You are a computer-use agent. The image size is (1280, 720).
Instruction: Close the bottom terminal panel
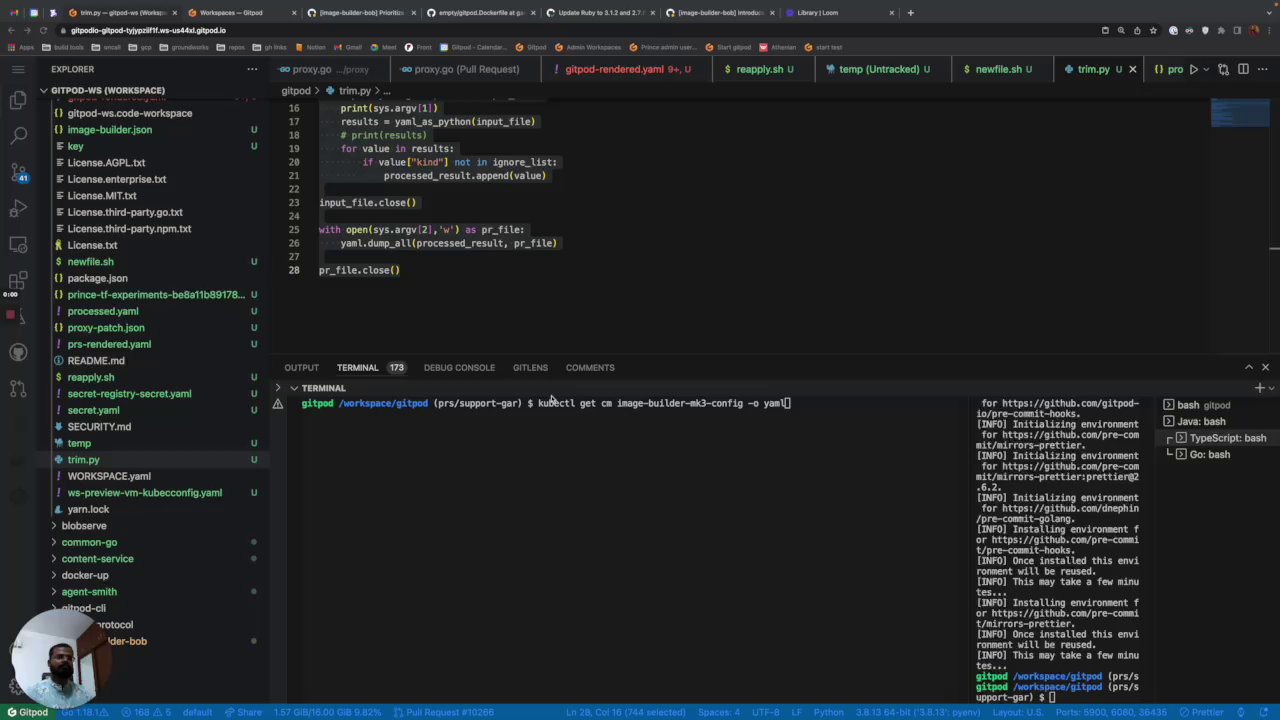click(x=1265, y=367)
